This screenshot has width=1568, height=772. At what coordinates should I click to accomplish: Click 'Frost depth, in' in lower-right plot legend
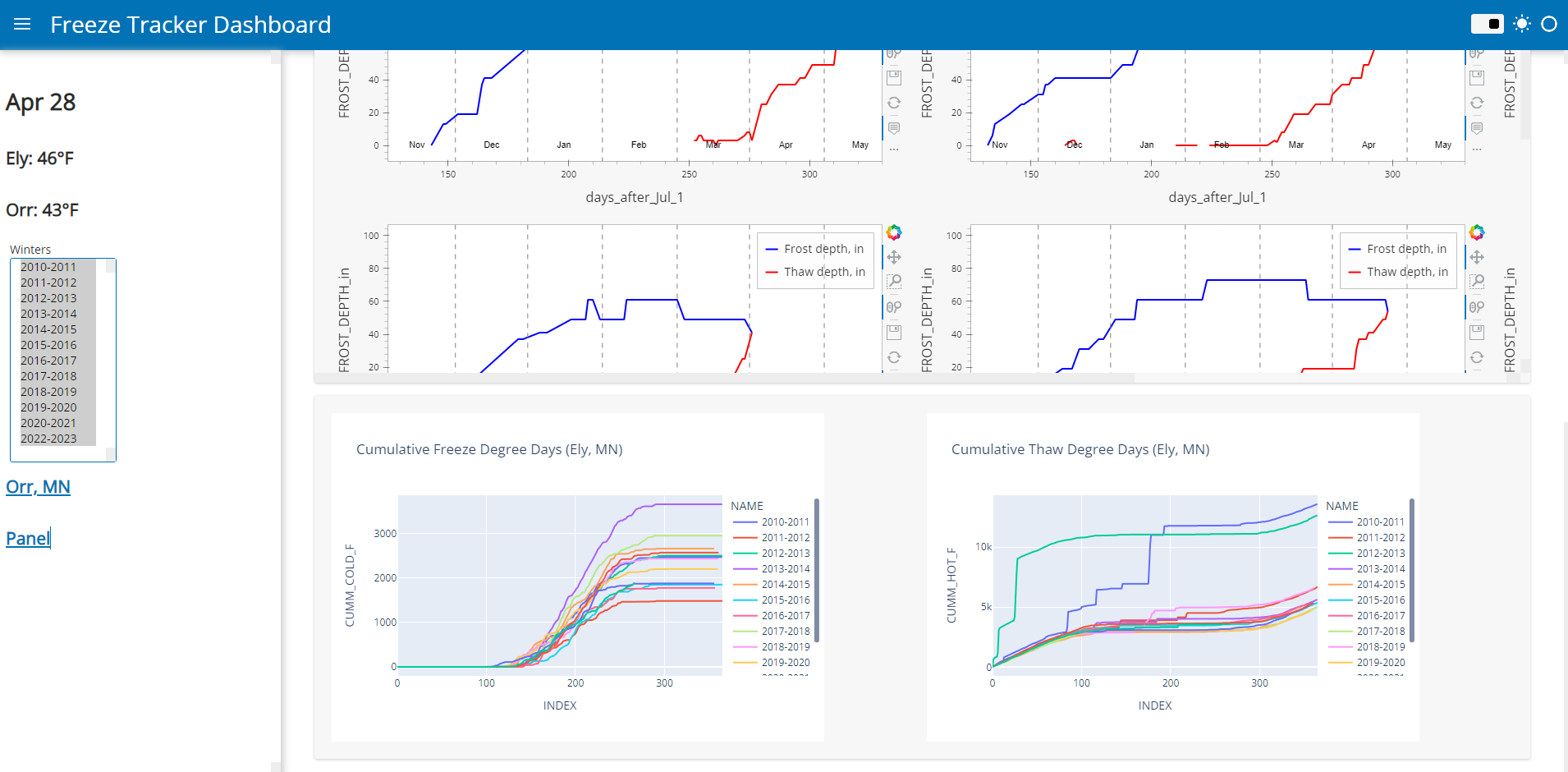[1397, 249]
